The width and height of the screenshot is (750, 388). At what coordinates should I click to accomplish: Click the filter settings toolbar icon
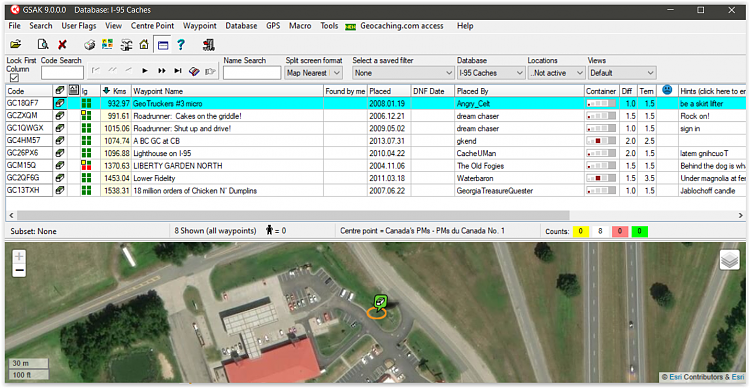coord(126,45)
